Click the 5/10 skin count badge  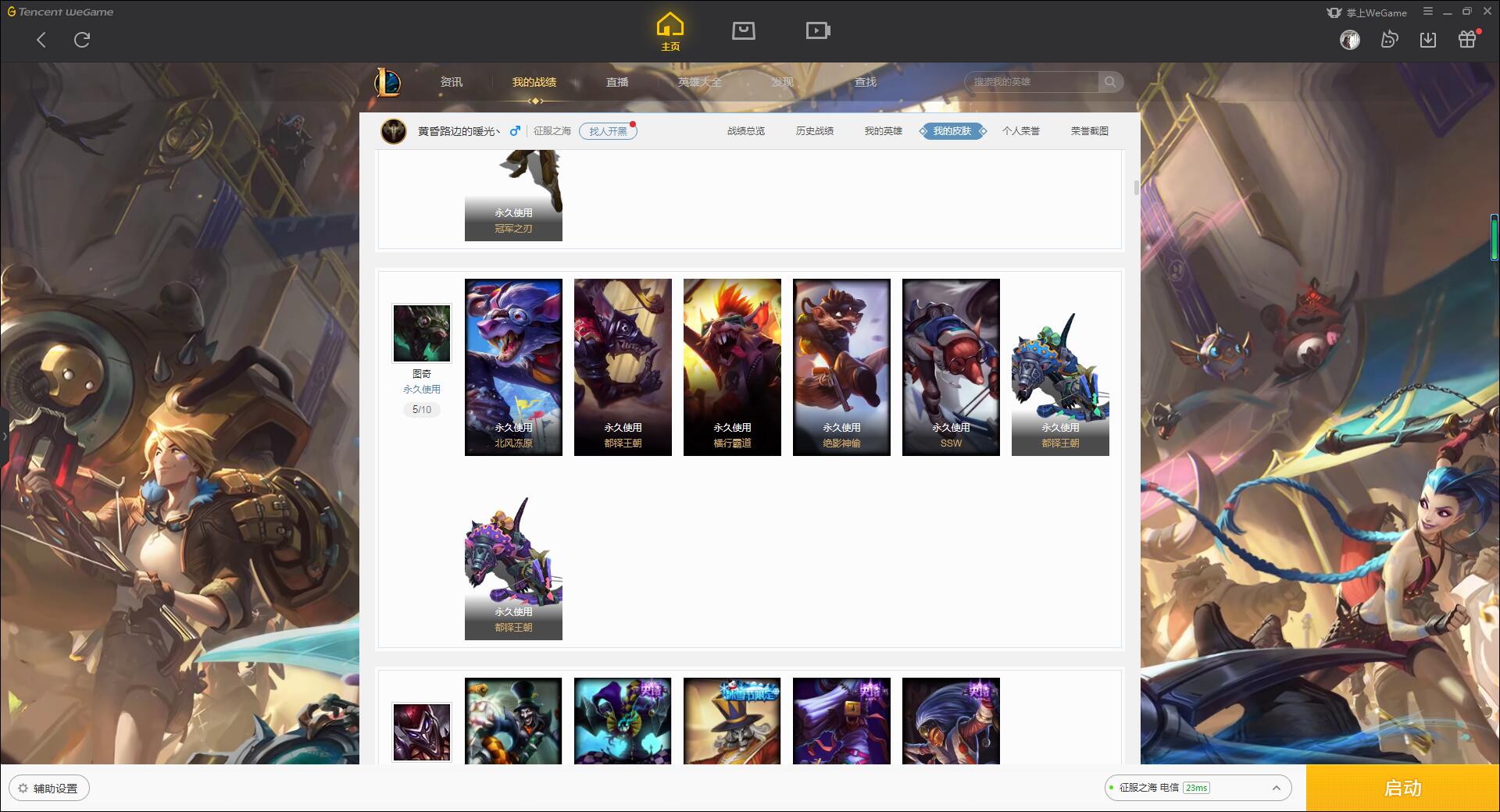pyautogui.click(x=421, y=409)
